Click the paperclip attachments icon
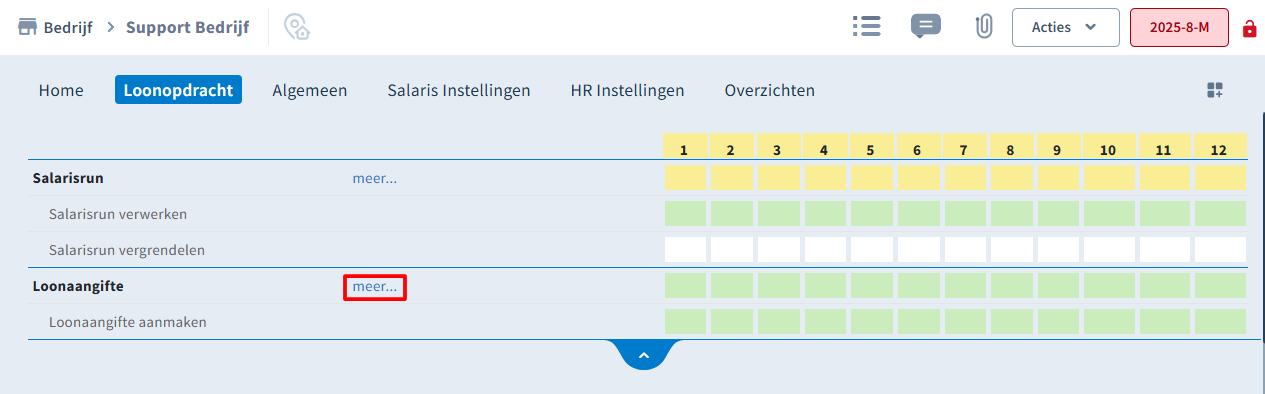Image resolution: width=1265 pixels, height=394 pixels. pyautogui.click(x=983, y=27)
